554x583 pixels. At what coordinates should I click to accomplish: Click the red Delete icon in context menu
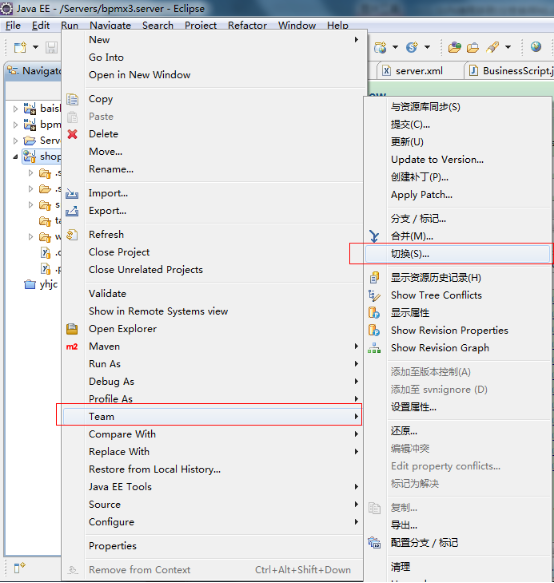(73, 134)
